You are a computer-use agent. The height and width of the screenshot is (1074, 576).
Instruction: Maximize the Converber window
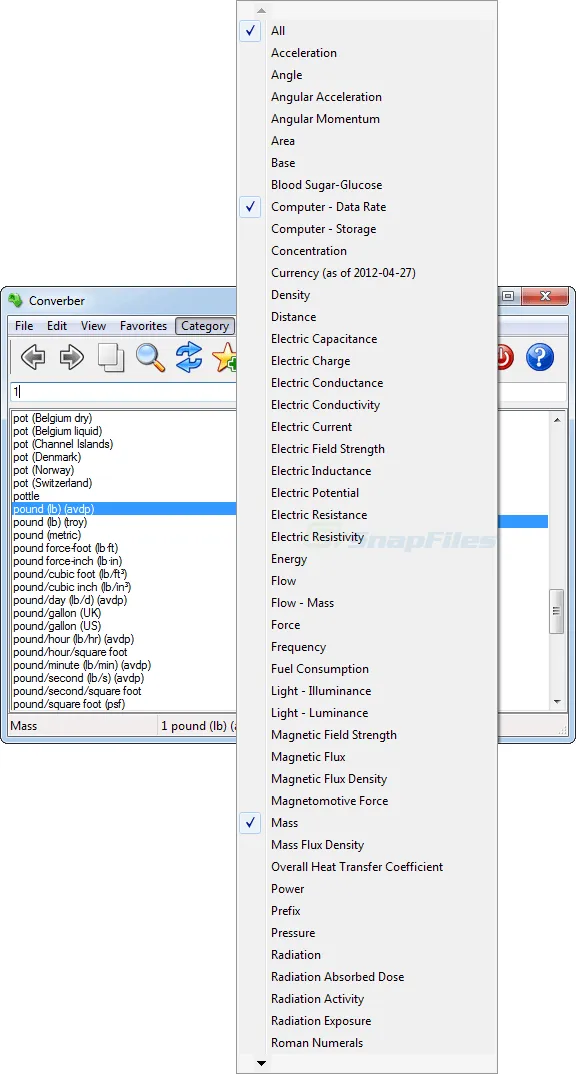(508, 297)
